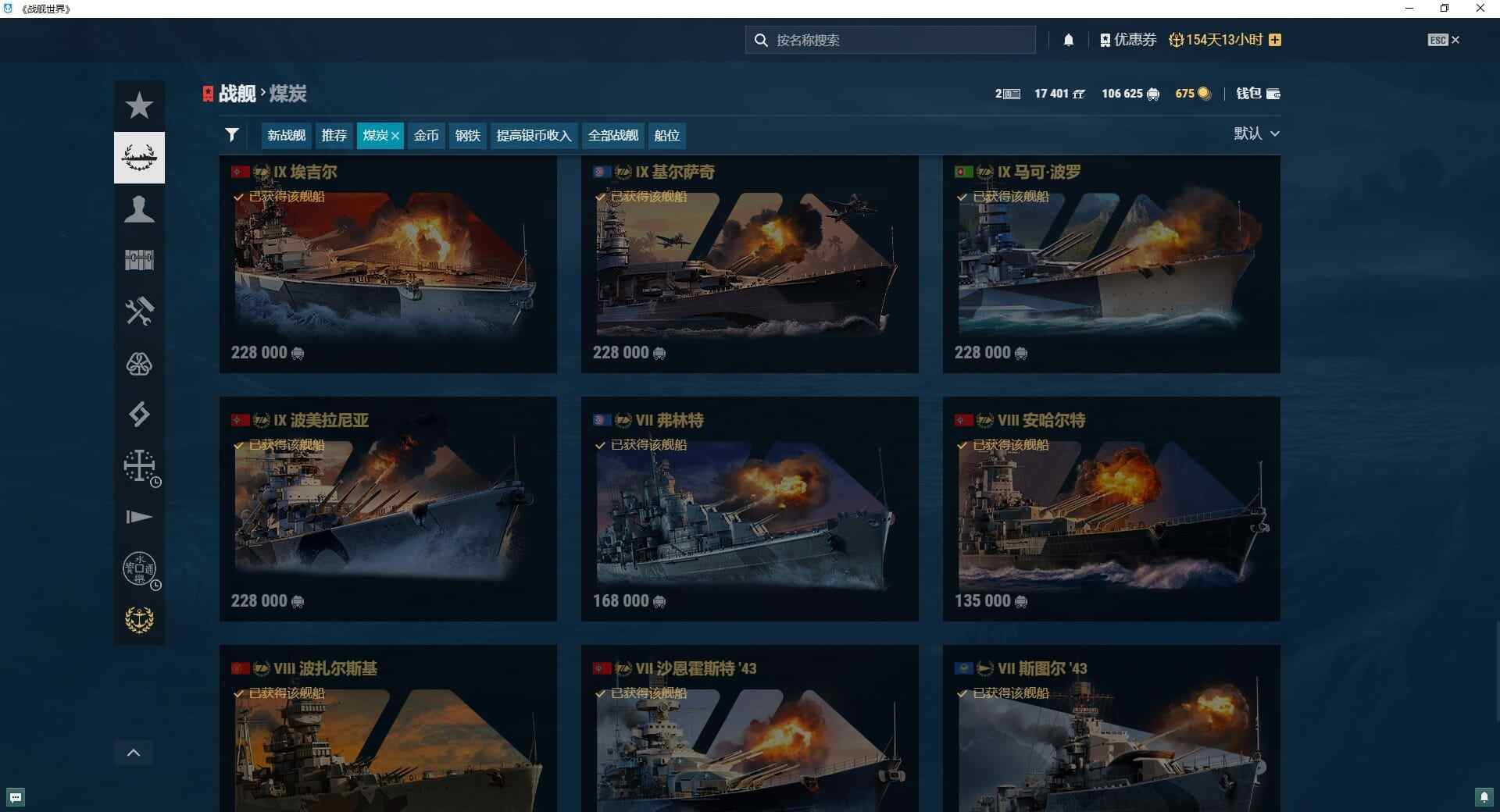Select the modernizations tools icon in sidebar
The width and height of the screenshot is (1500, 812).
pyautogui.click(x=139, y=312)
